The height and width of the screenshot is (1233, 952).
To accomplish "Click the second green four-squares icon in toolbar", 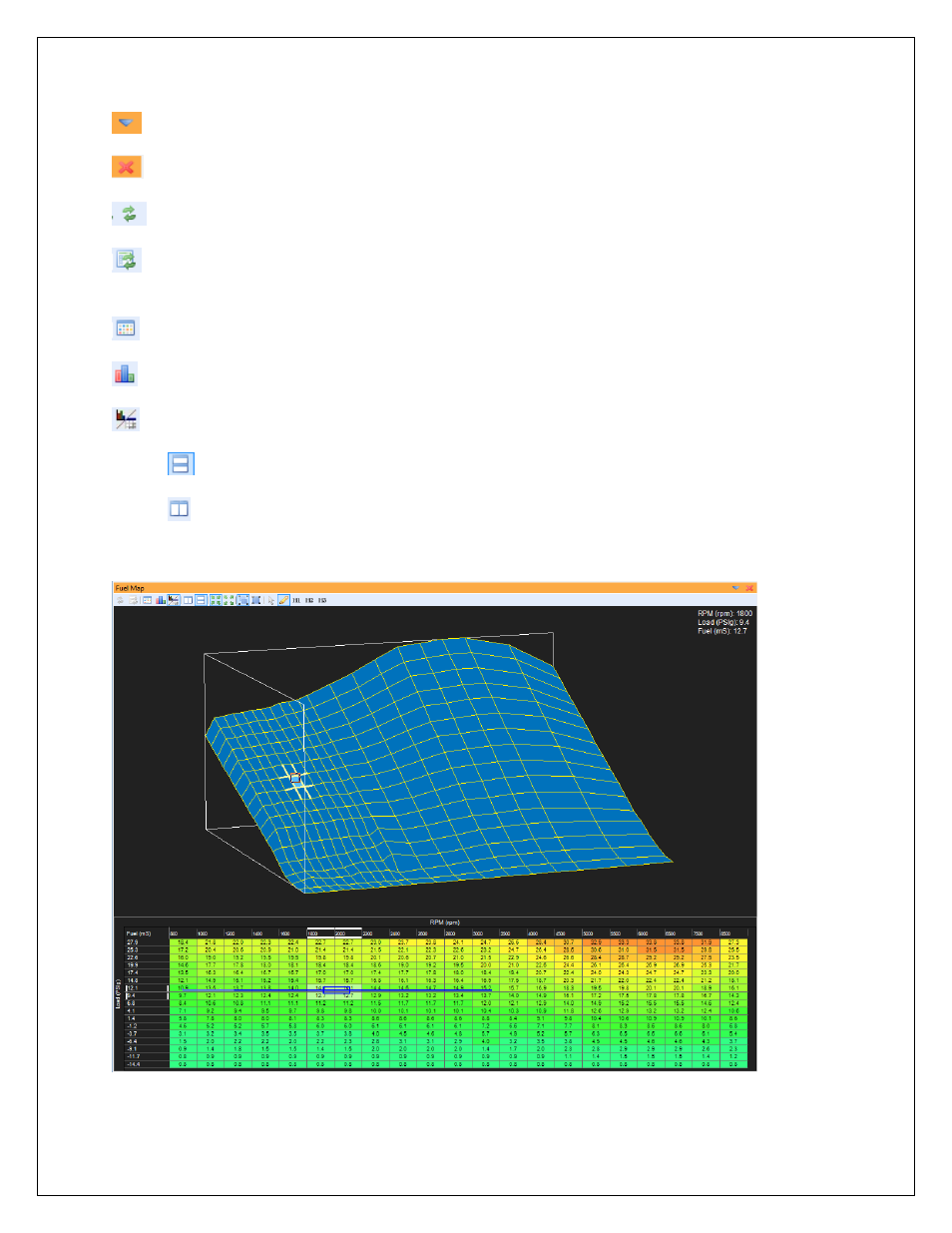I will point(230,600).
